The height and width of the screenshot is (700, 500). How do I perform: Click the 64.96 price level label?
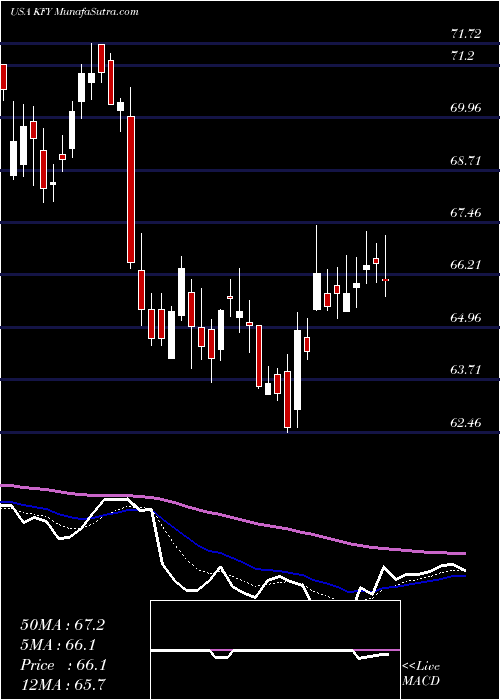pos(466,317)
